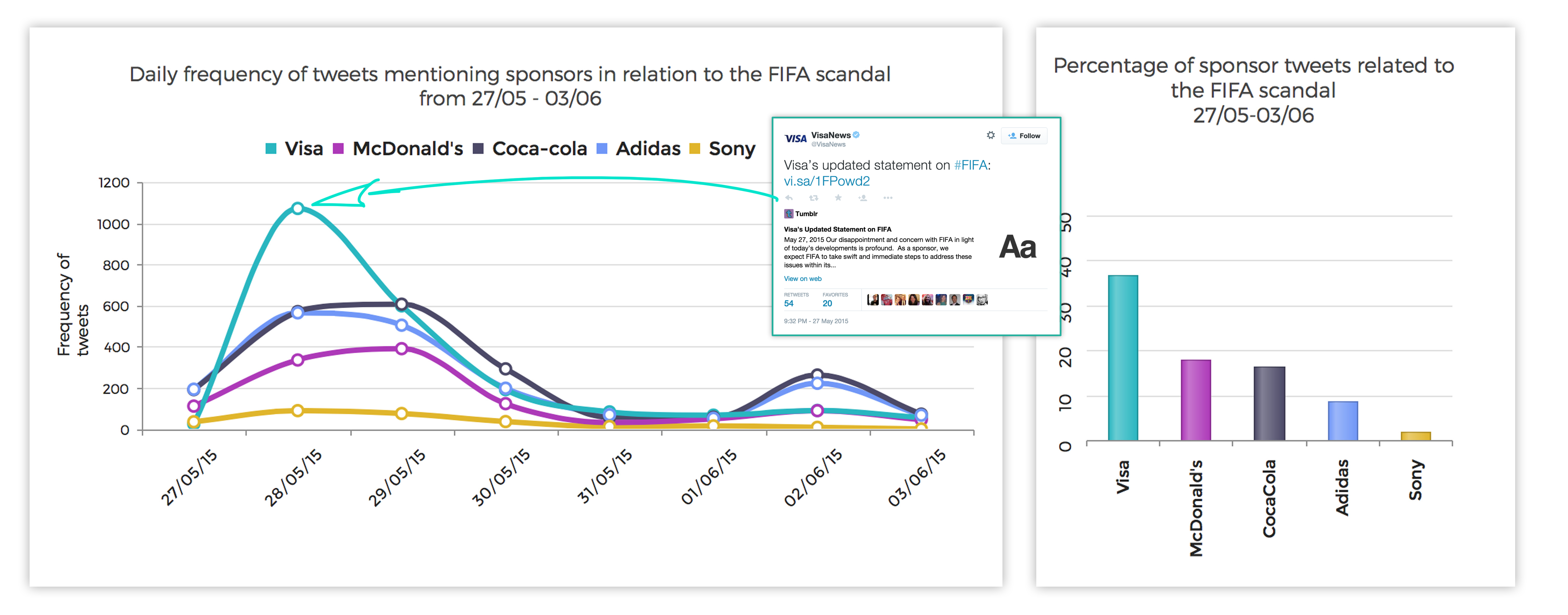Click the retweet icon under the tweet
Screen dimensions: 1568x615
(813, 198)
